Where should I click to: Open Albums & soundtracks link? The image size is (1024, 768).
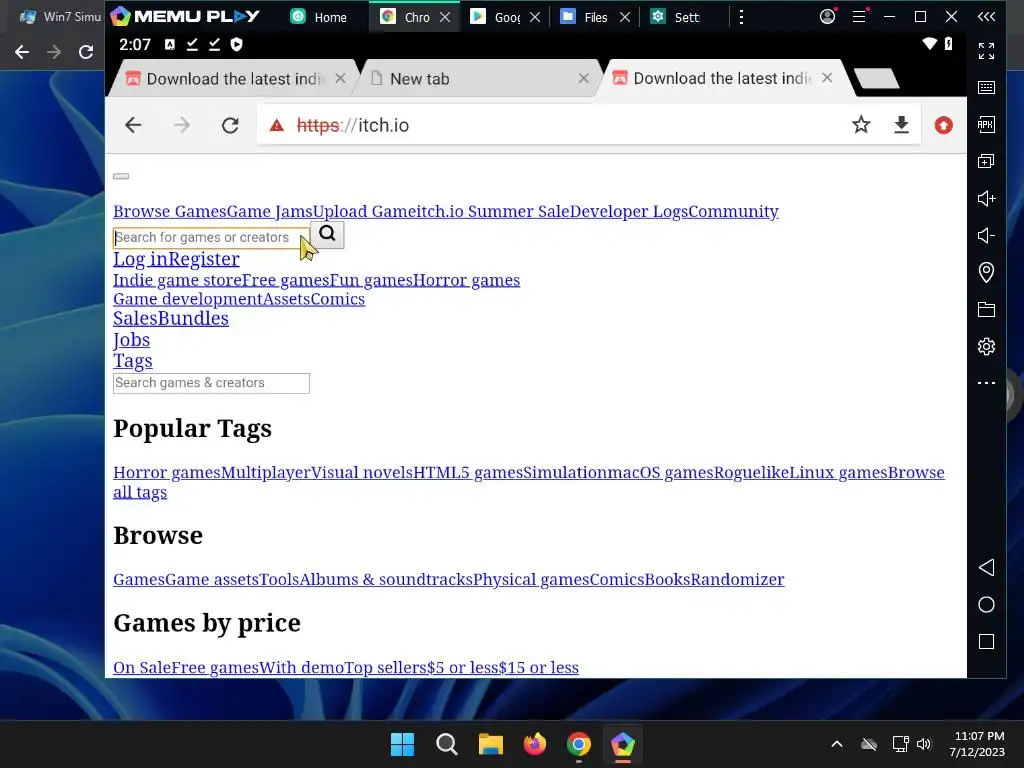[x=386, y=579]
